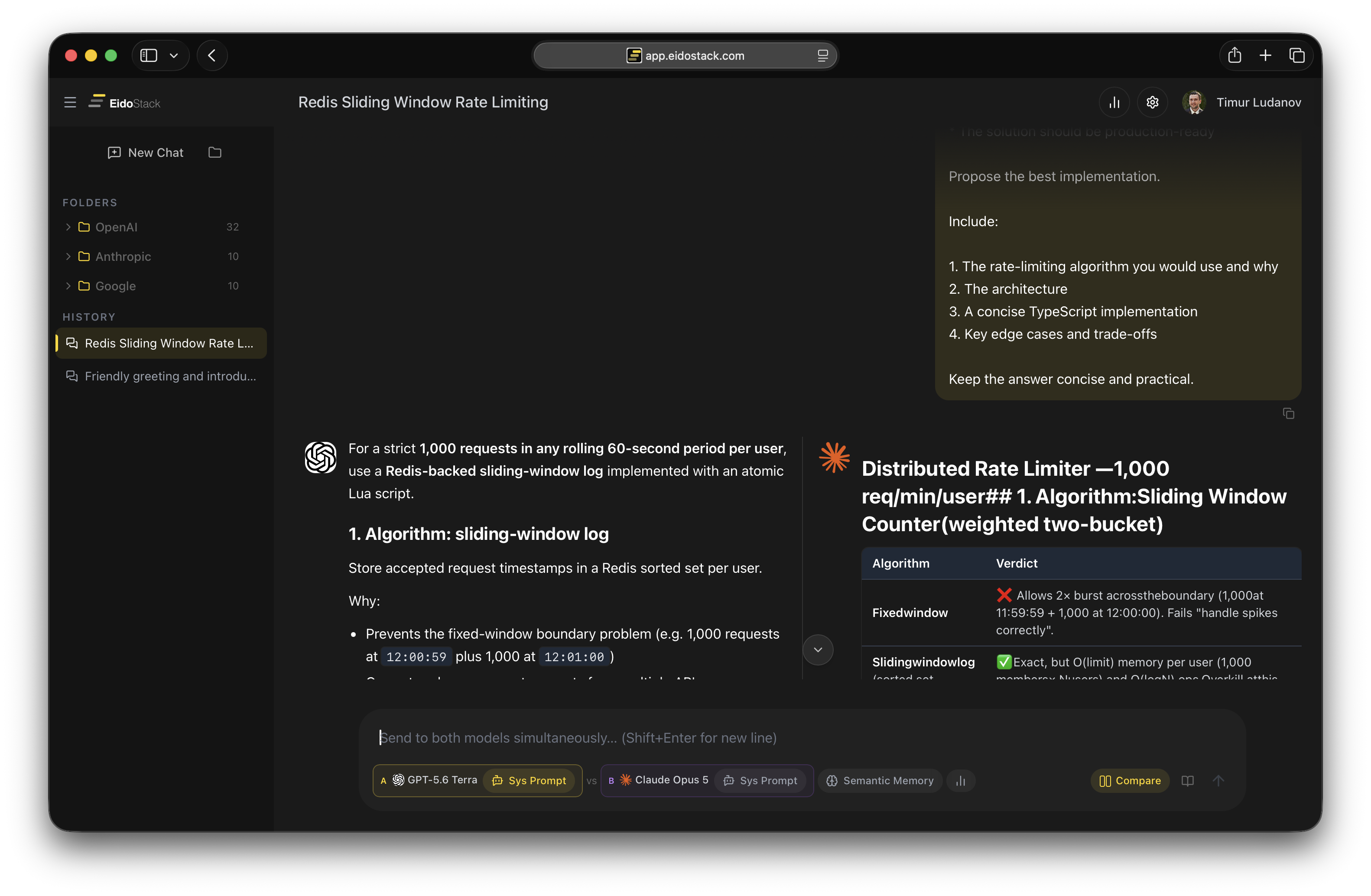Click the Claude starburst icon in response
Screen dimensions: 1371x896
(834, 457)
